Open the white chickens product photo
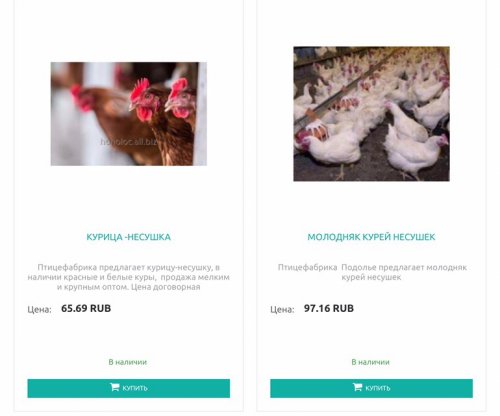 pyautogui.click(x=371, y=114)
